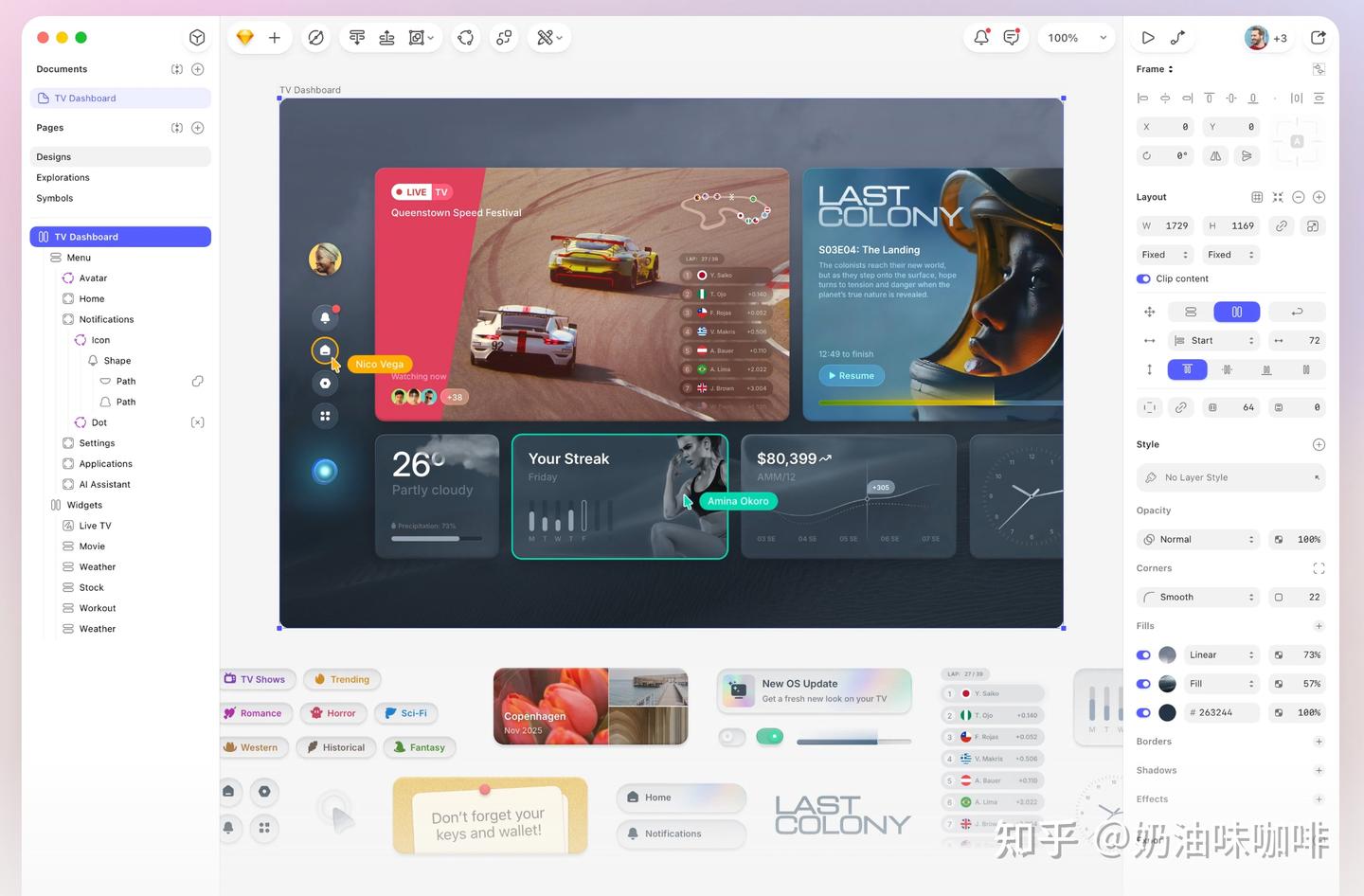Toggle the Clip content switch

click(1143, 279)
